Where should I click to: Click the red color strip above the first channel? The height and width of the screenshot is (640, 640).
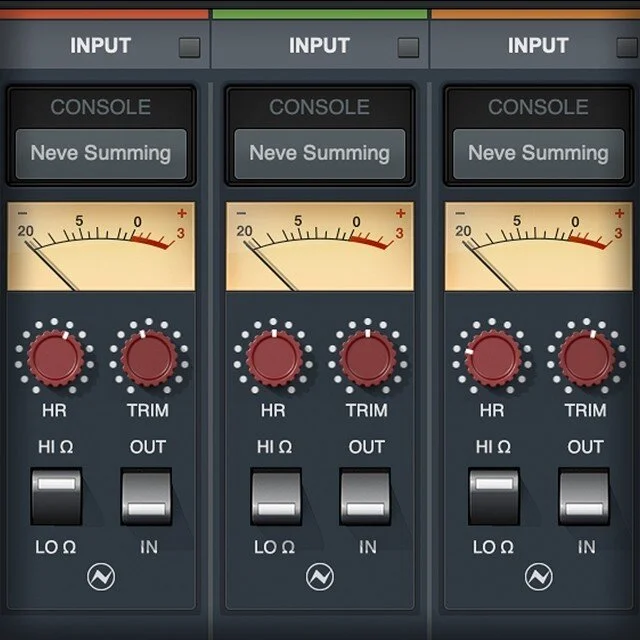click(x=104, y=14)
